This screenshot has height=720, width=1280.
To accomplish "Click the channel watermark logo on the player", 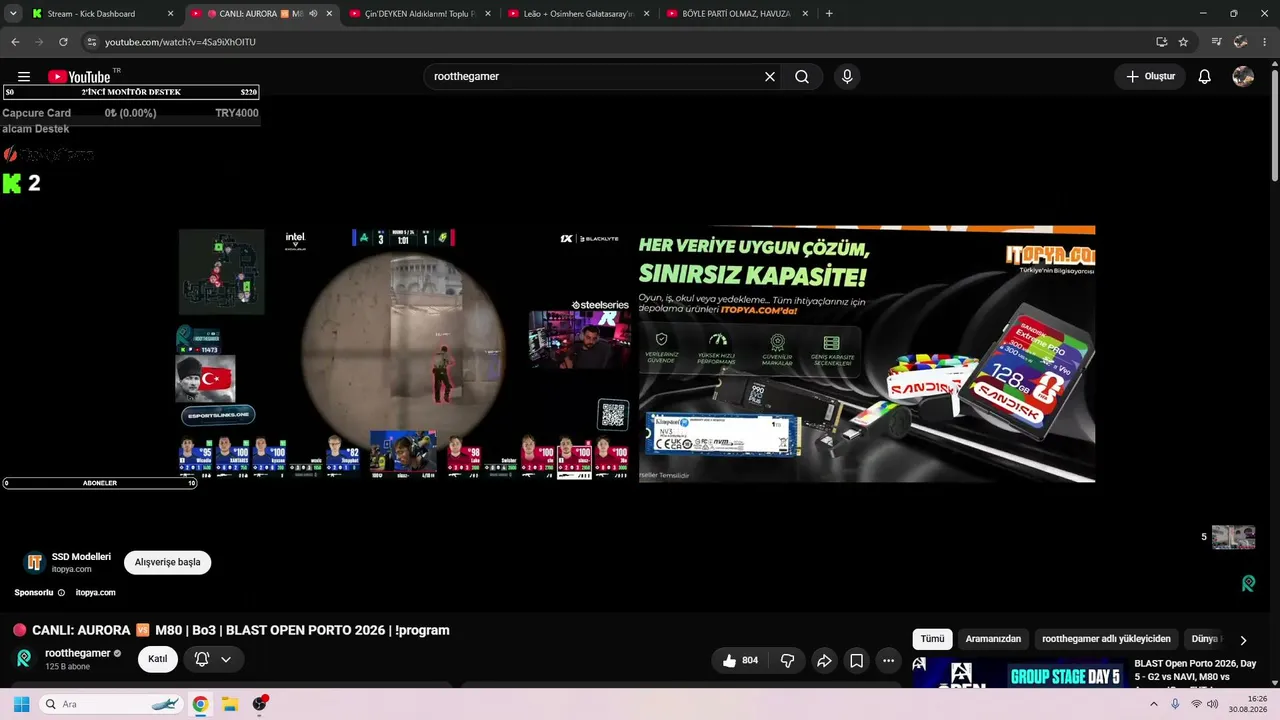I will (x=1248, y=583).
